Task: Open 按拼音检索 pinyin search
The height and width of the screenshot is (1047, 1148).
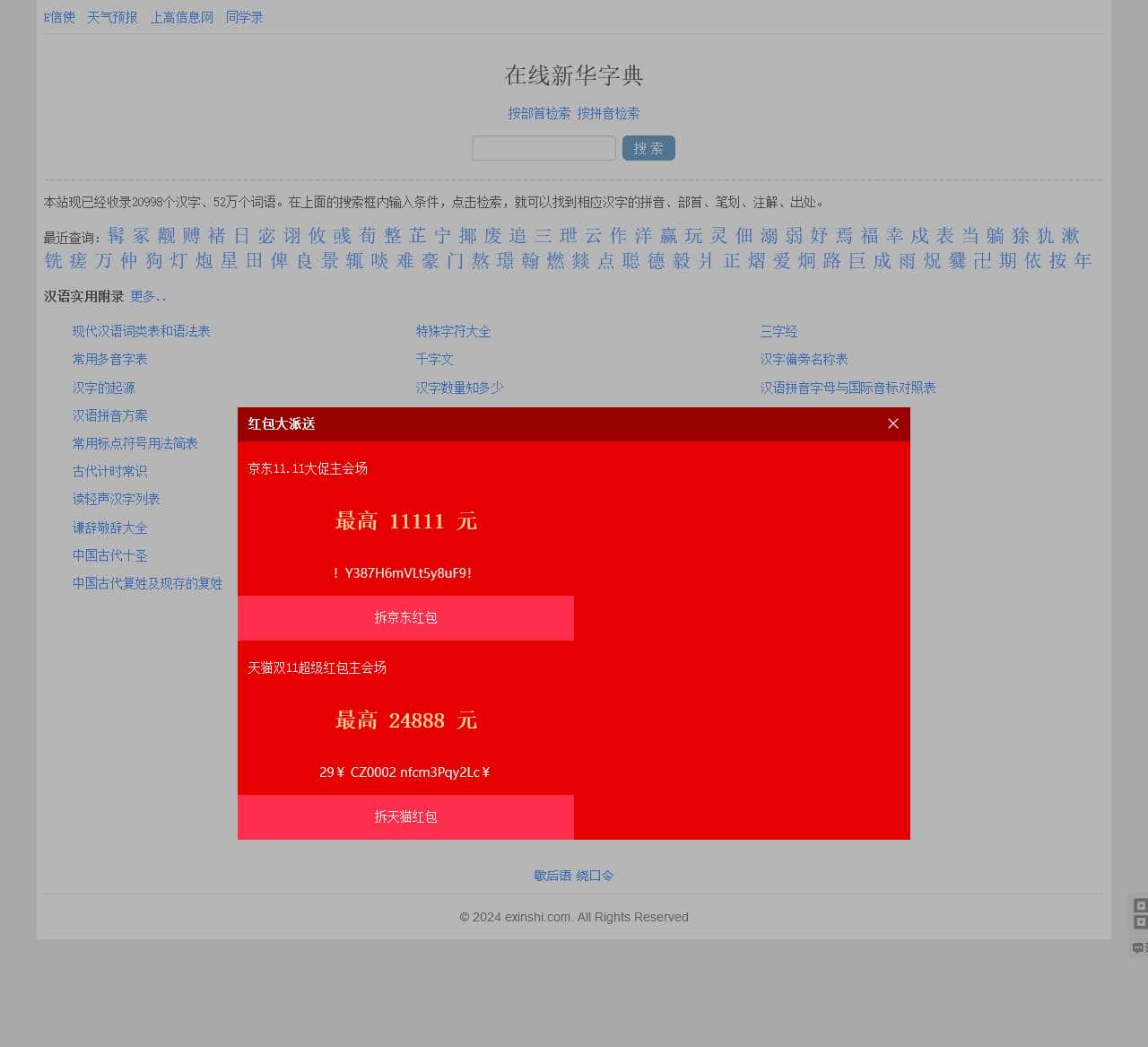Action: 609,113
